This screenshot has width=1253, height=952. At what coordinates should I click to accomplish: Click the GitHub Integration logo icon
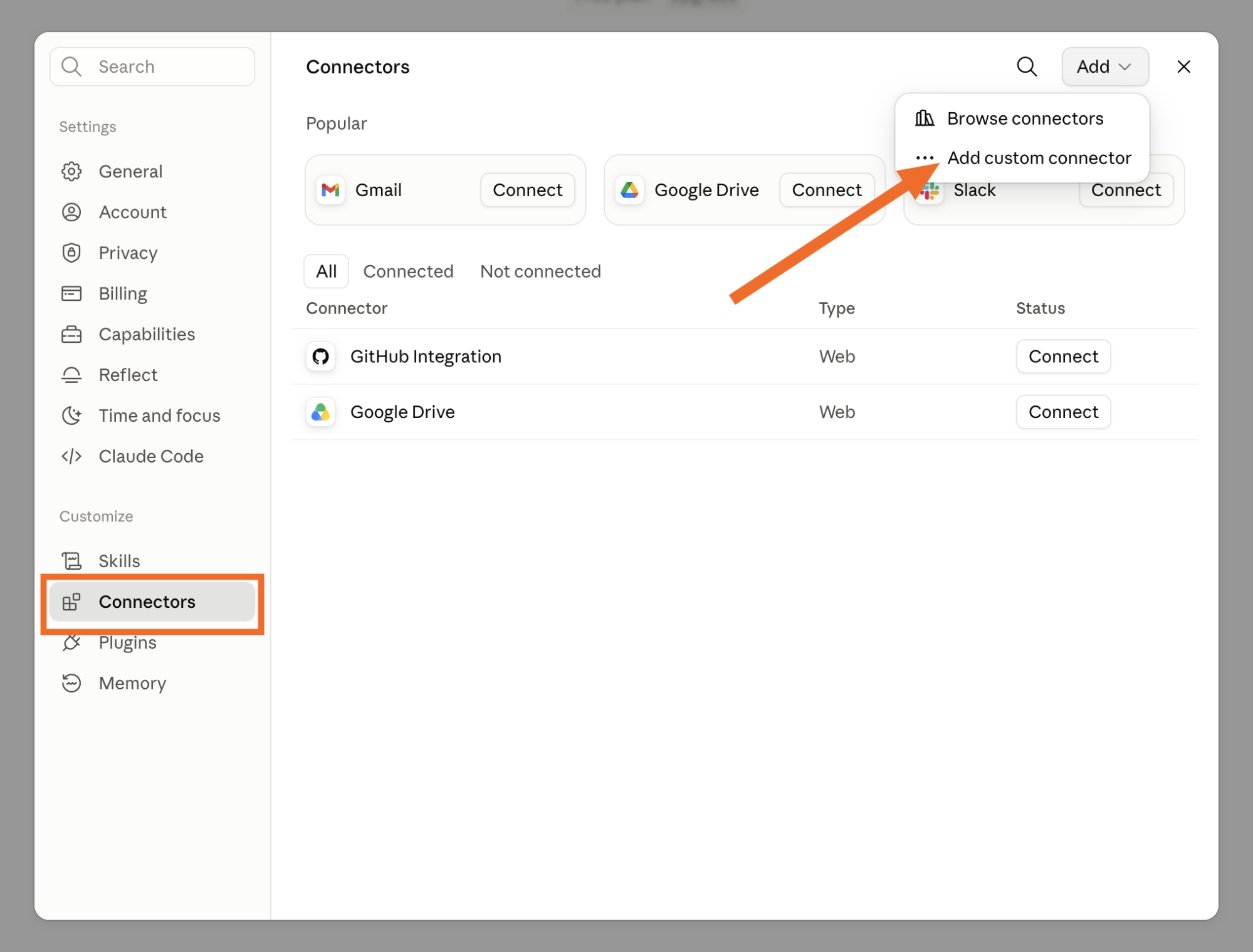[x=320, y=357]
